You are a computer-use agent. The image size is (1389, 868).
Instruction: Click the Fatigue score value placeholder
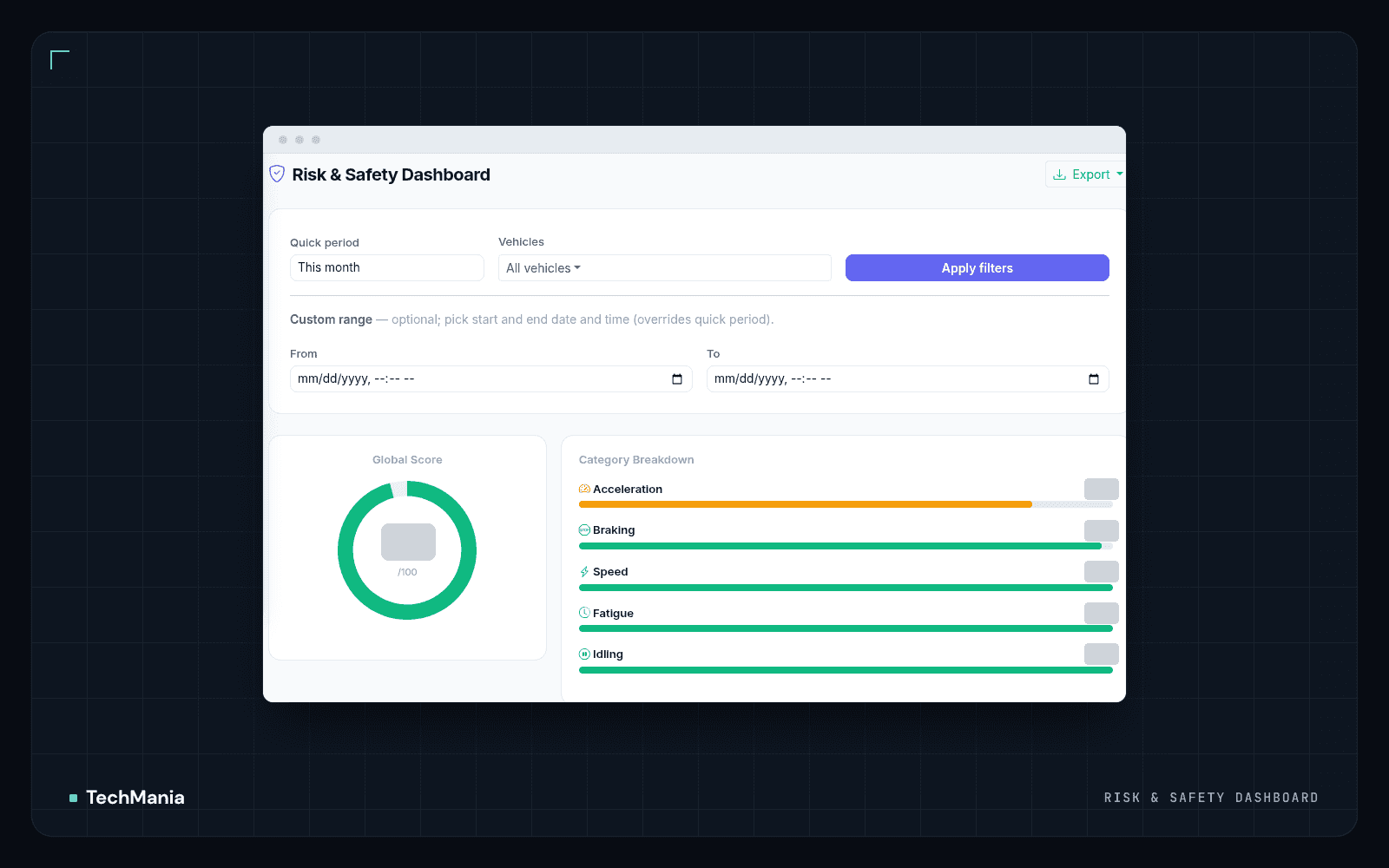click(x=1102, y=613)
